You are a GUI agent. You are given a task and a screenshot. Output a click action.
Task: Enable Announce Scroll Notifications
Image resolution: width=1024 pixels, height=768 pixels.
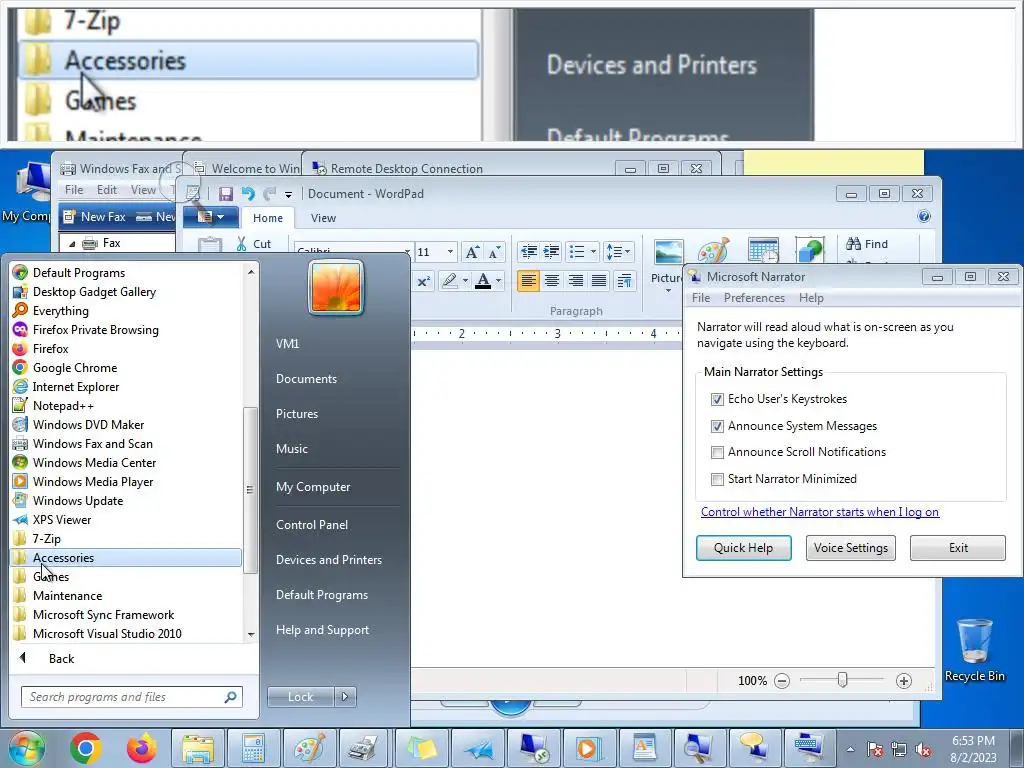point(717,452)
